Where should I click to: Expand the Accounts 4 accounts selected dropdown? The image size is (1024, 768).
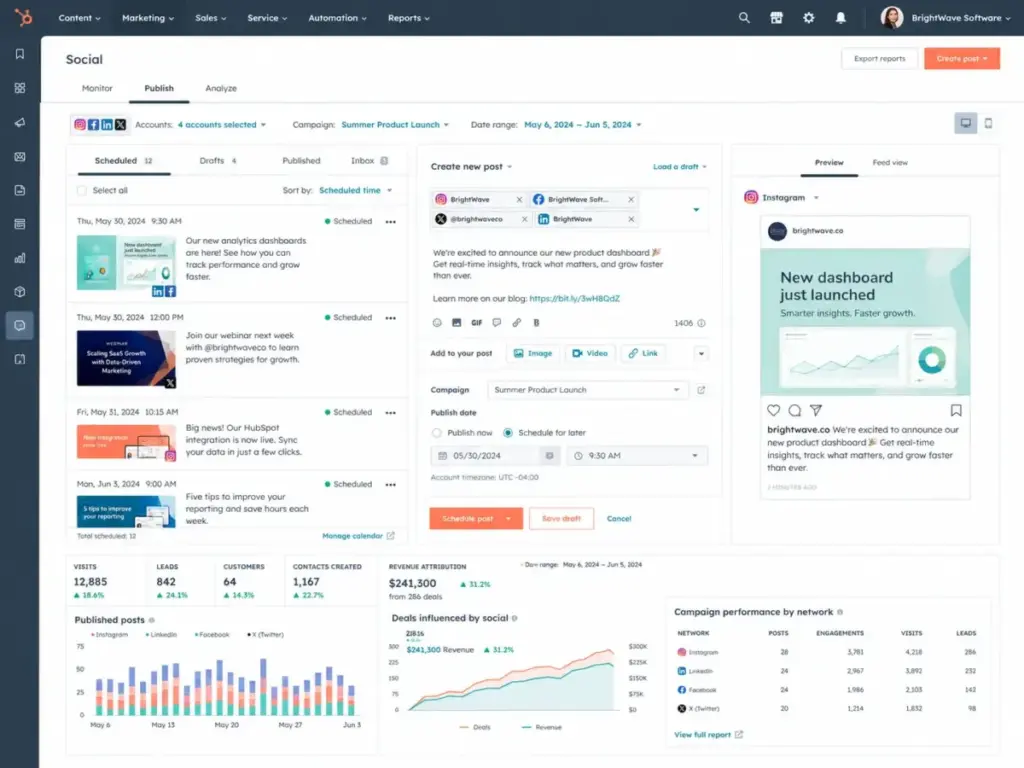point(222,125)
